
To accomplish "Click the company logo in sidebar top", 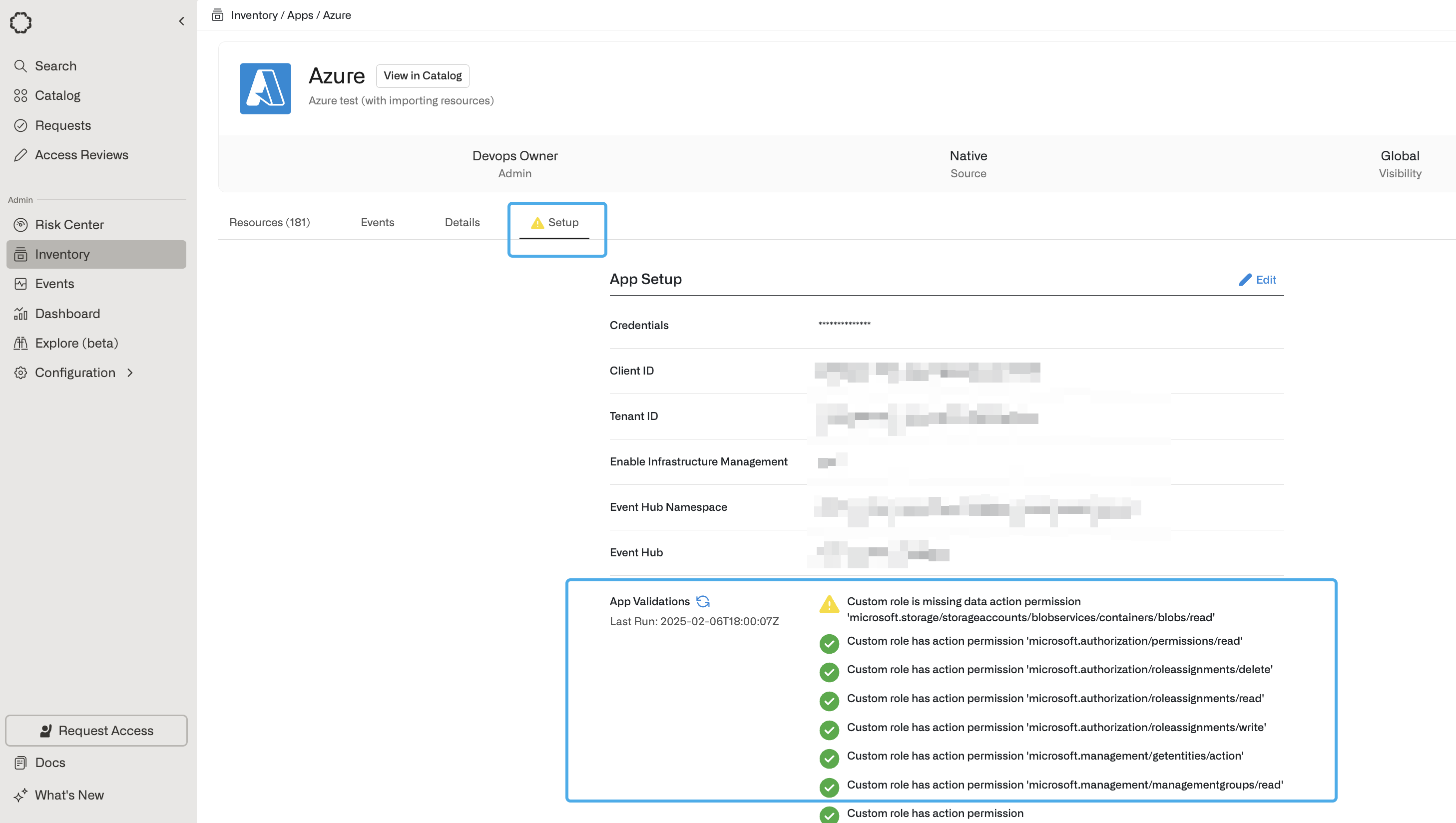I will click(x=21, y=22).
